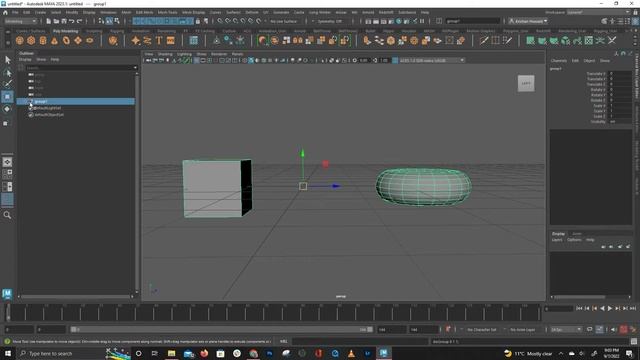
Task: Create a polygon disc from the shelf
Action: [89, 40]
